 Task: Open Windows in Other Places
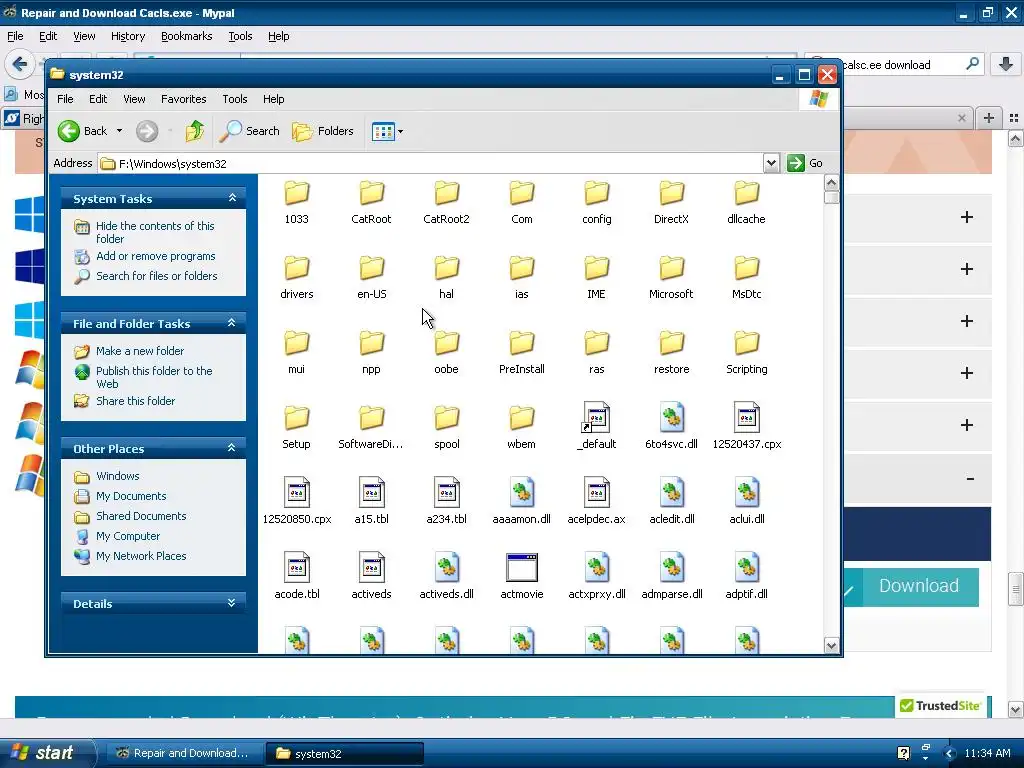(x=118, y=476)
